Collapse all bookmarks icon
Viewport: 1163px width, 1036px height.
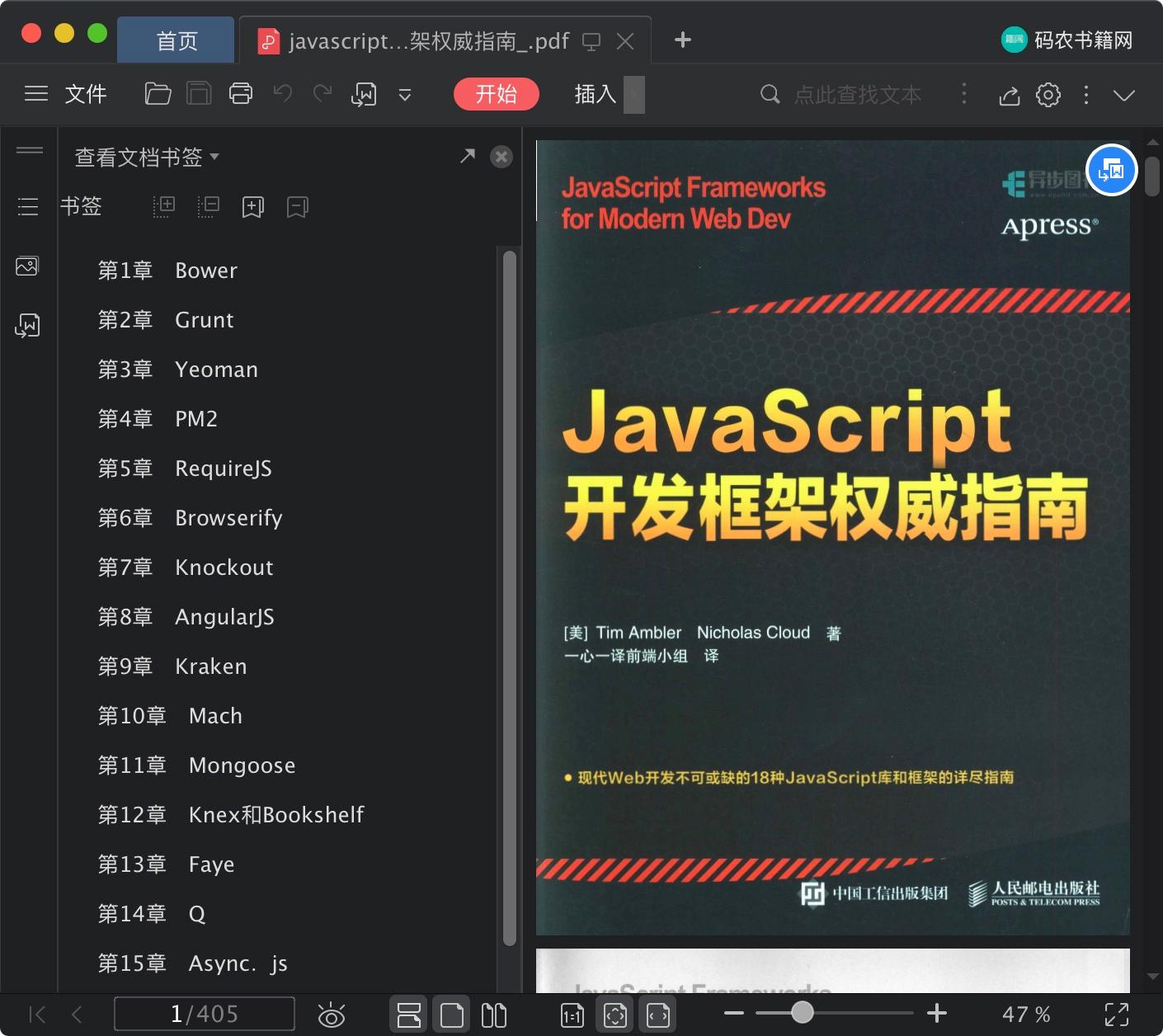pyautogui.click(x=209, y=206)
